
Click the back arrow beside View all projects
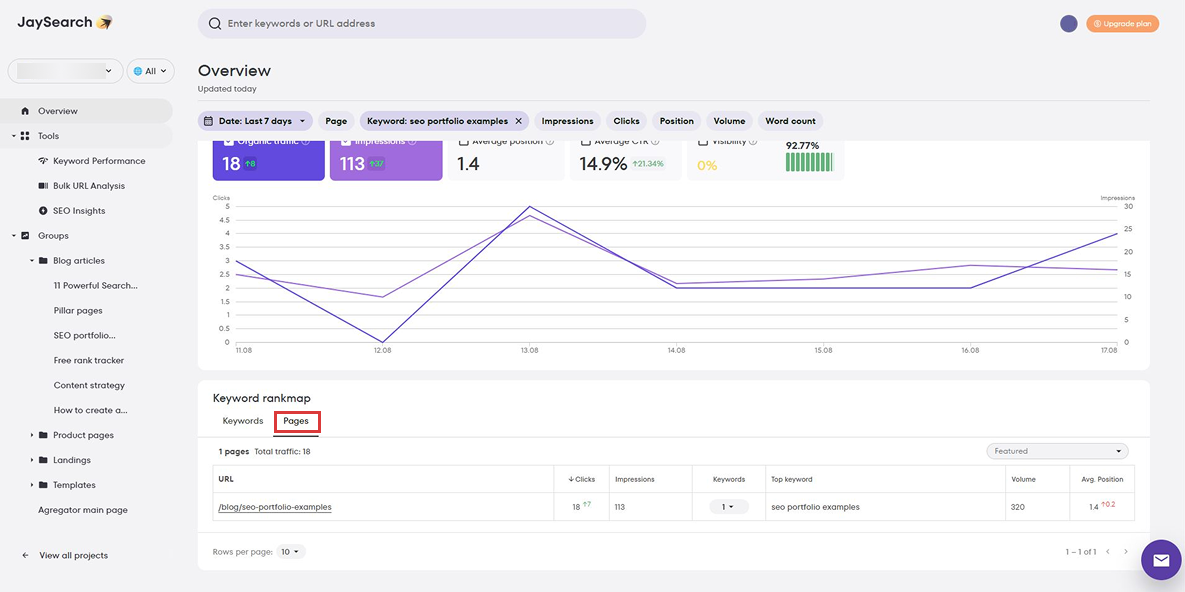25,556
